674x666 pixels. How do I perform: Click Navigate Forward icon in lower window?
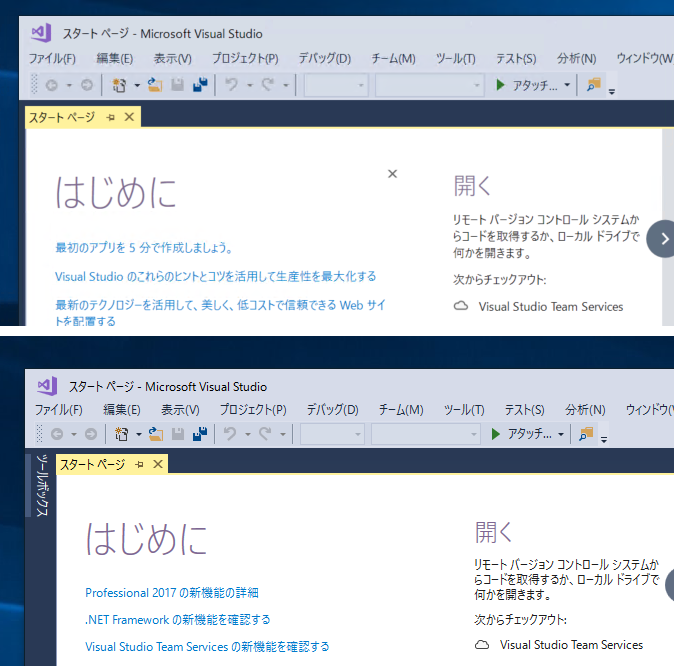pos(91,434)
